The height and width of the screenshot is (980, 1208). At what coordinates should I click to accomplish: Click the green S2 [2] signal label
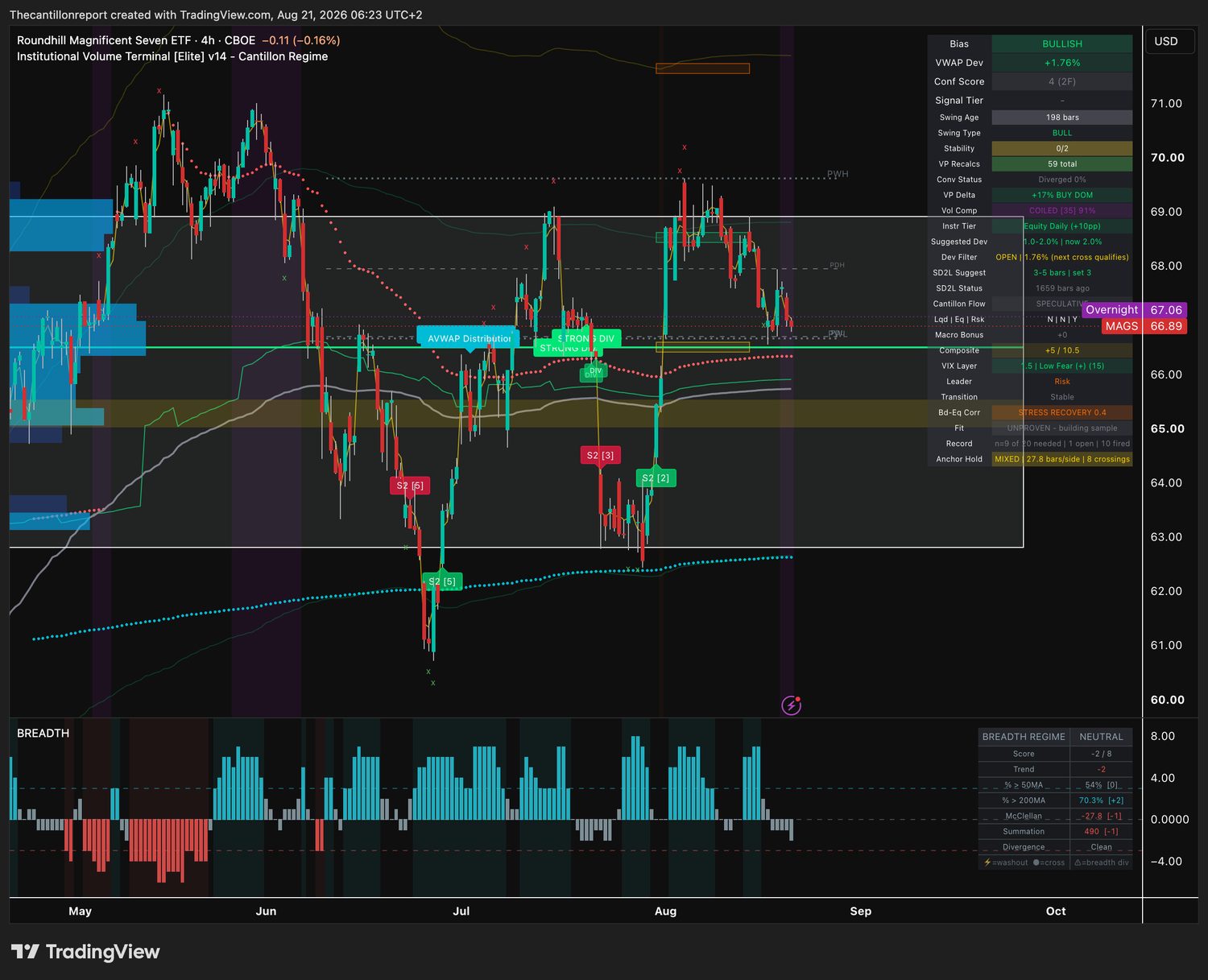[656, 478]
